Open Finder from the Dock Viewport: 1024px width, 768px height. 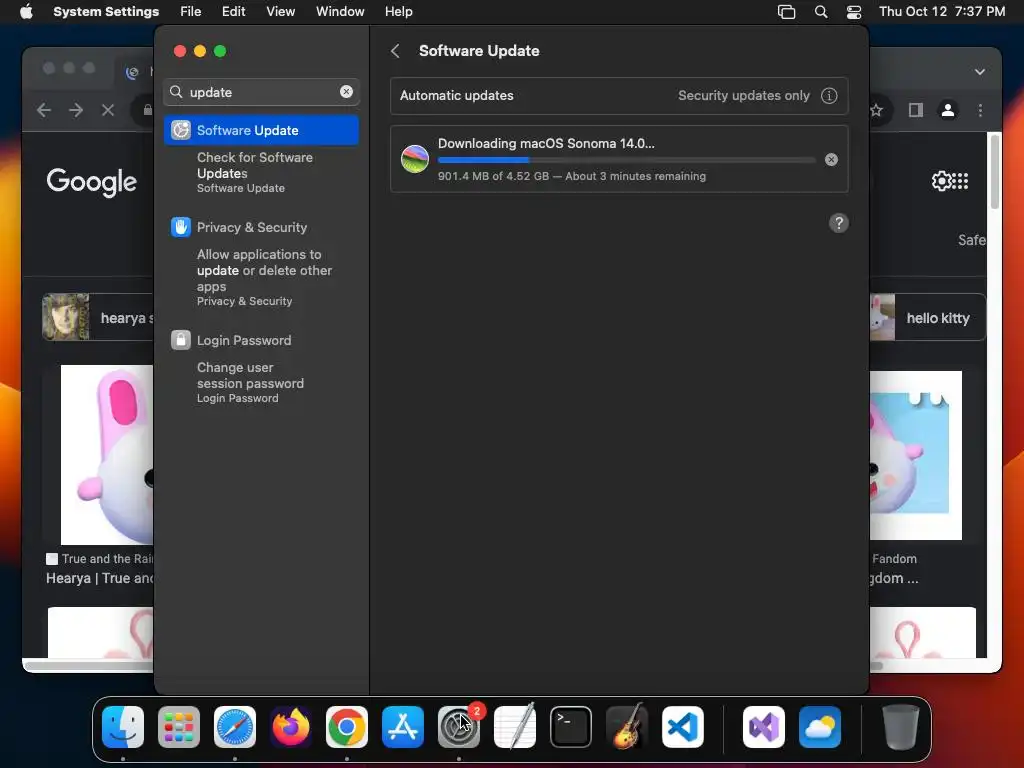click(x=123, y=727)
